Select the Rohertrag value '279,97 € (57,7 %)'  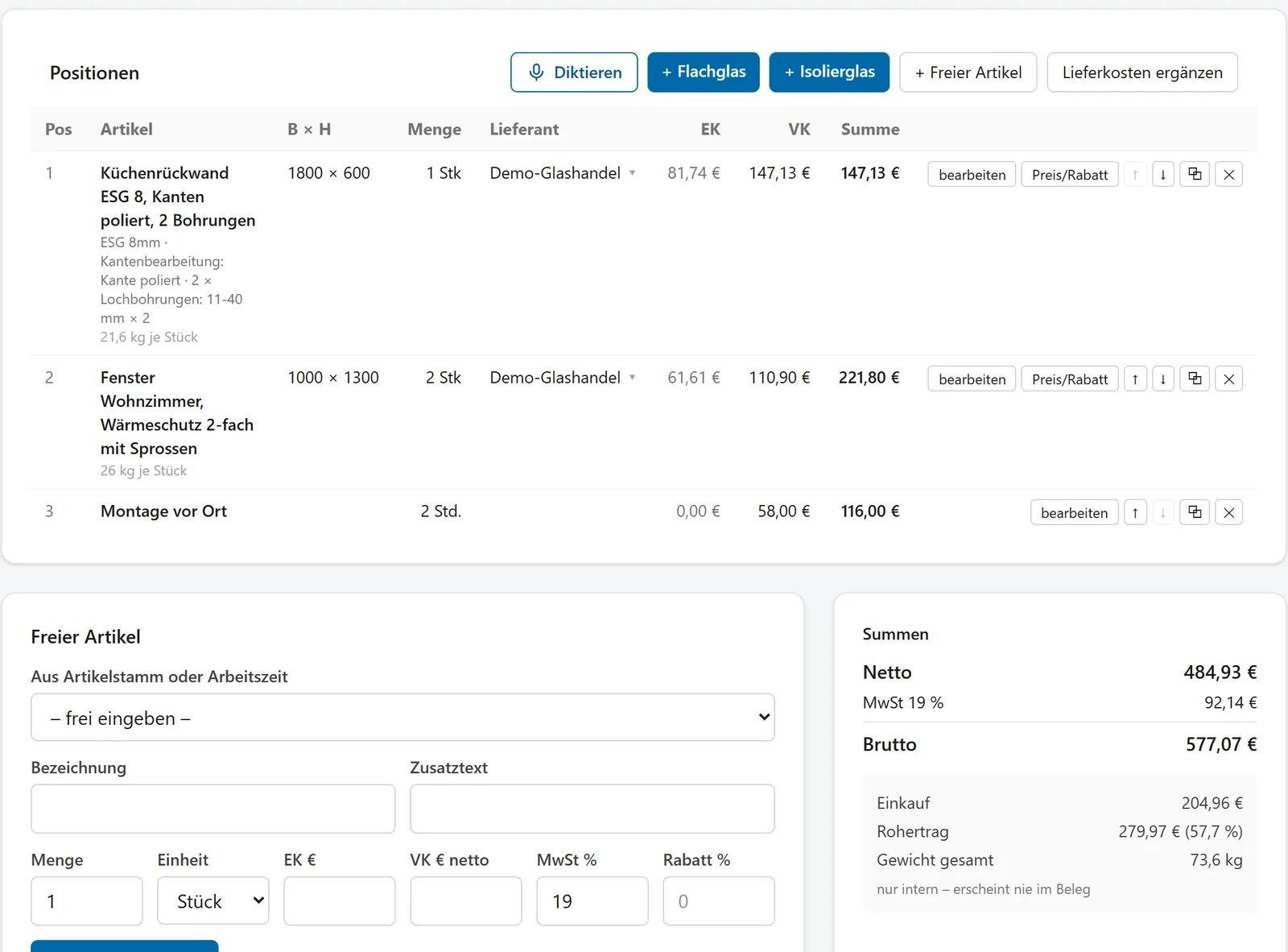[x=1181, y=831]
